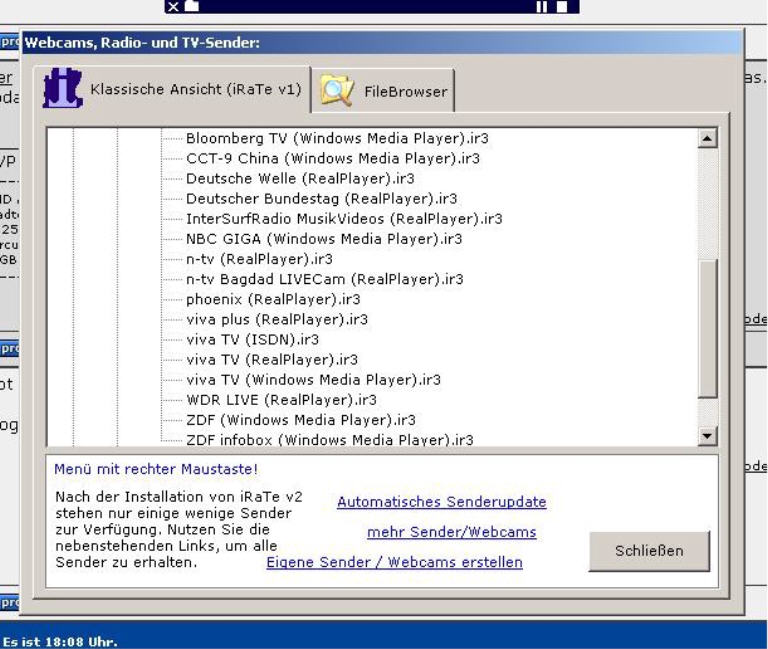Open the Automatisches Senderupdate link

[x=441, y=502]
